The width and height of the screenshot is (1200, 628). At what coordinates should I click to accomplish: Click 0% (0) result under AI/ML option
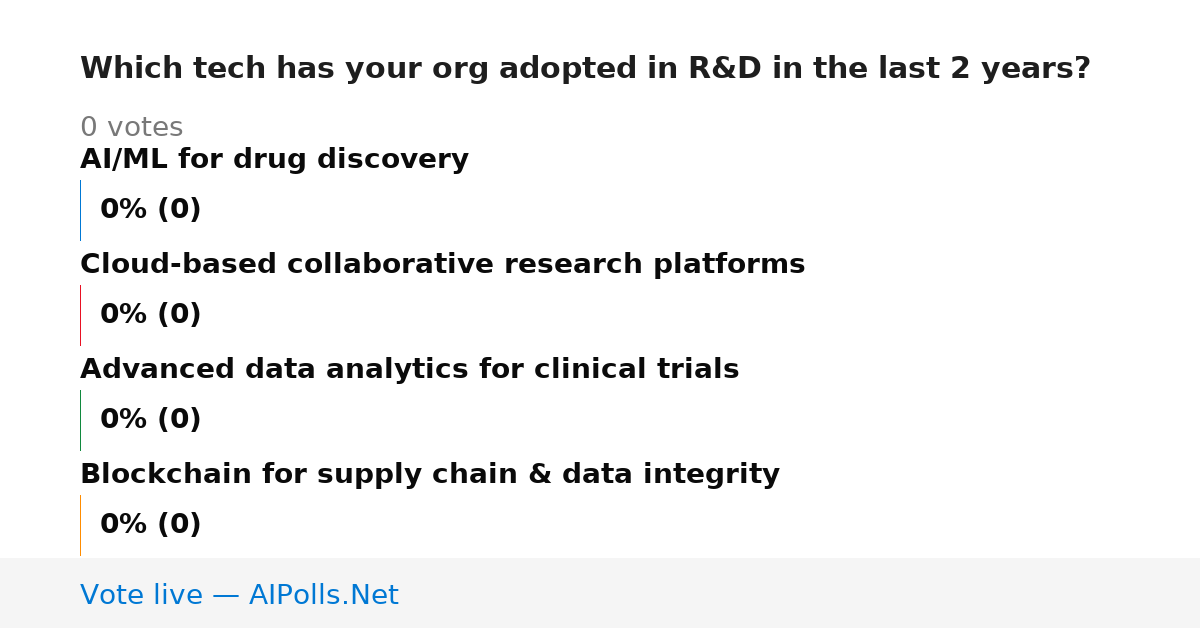[x=150, y=210]
